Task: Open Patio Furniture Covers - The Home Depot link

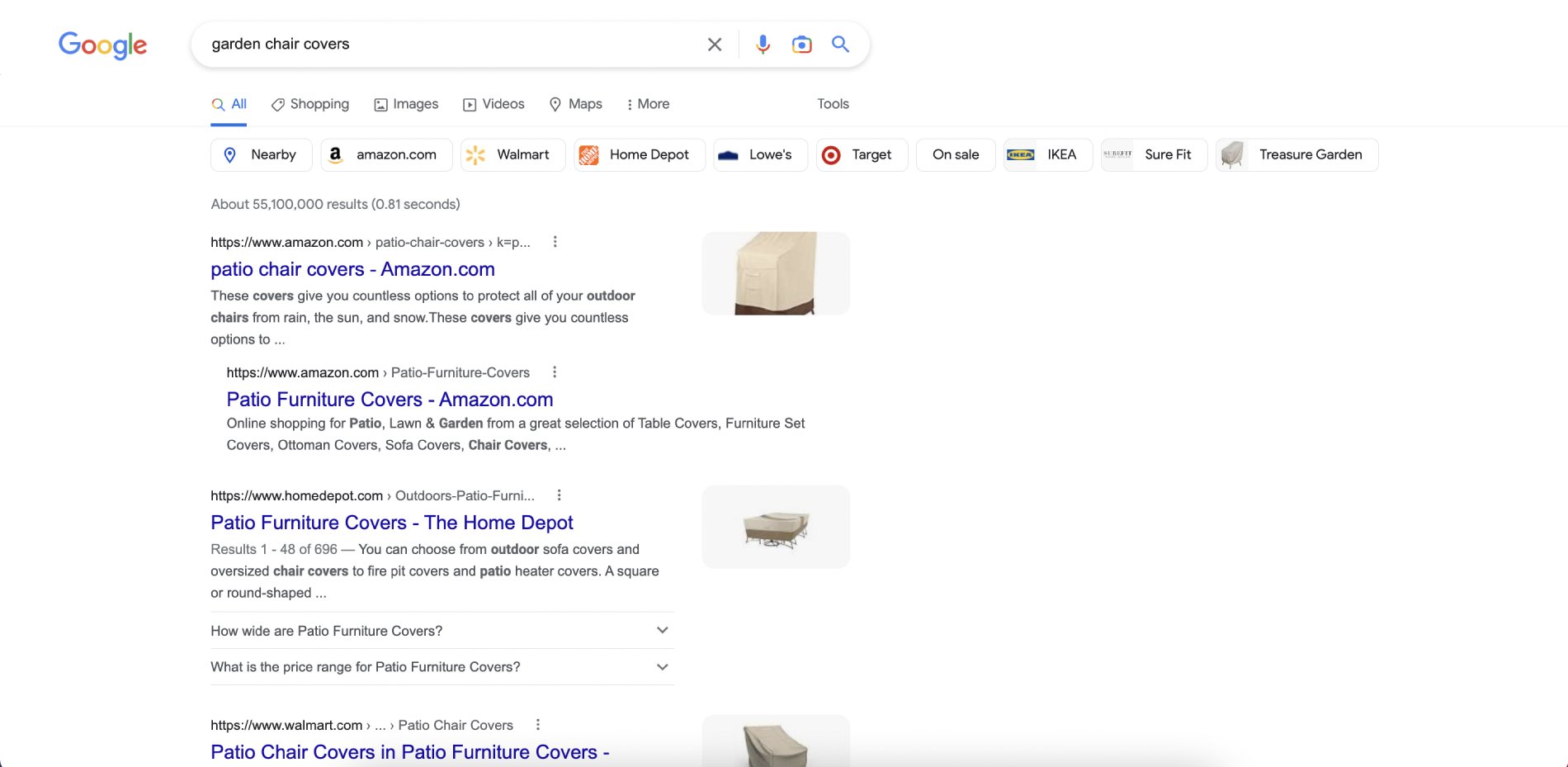Action: 391,523
